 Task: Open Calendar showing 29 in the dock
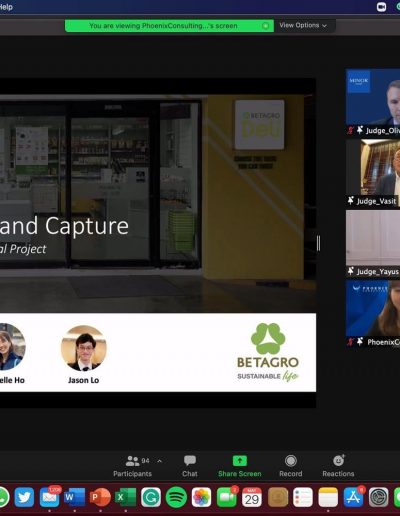(252, 497)
